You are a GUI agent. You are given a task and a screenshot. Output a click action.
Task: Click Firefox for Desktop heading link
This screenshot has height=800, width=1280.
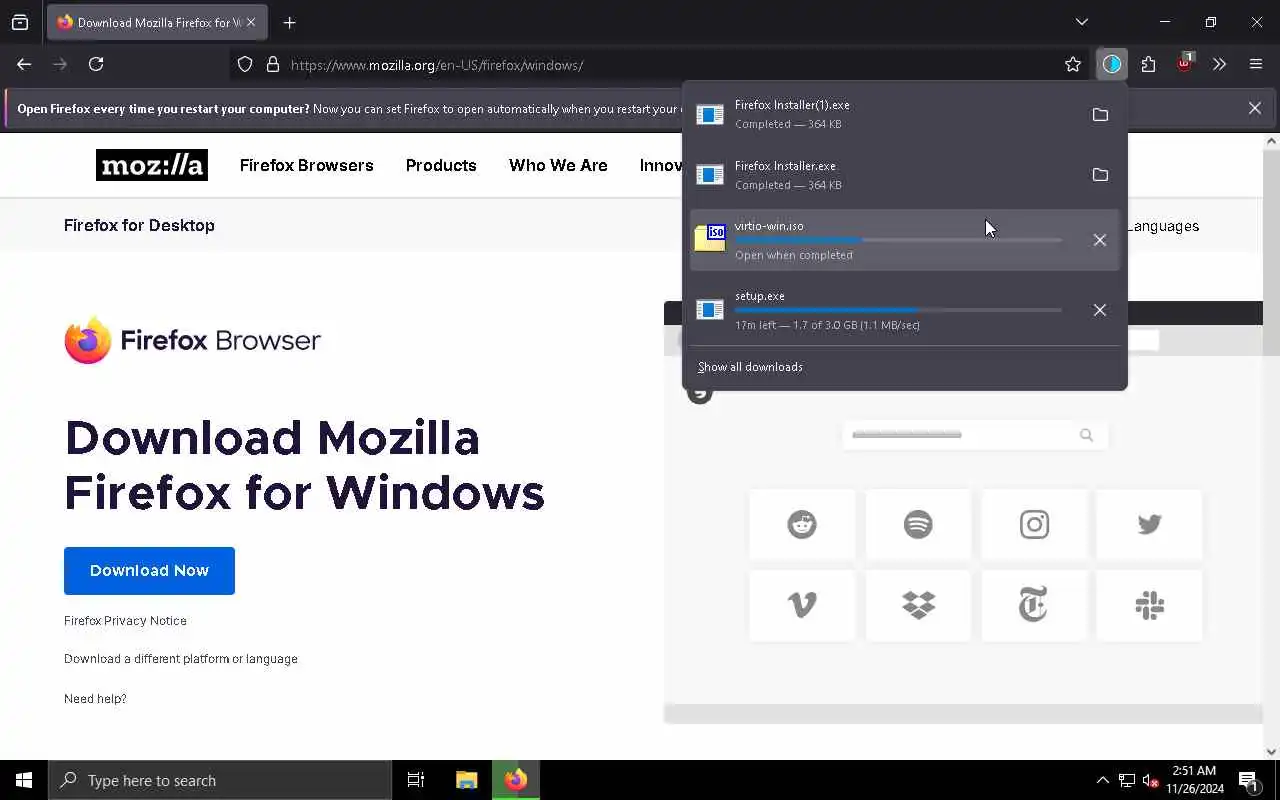point(139,225)
